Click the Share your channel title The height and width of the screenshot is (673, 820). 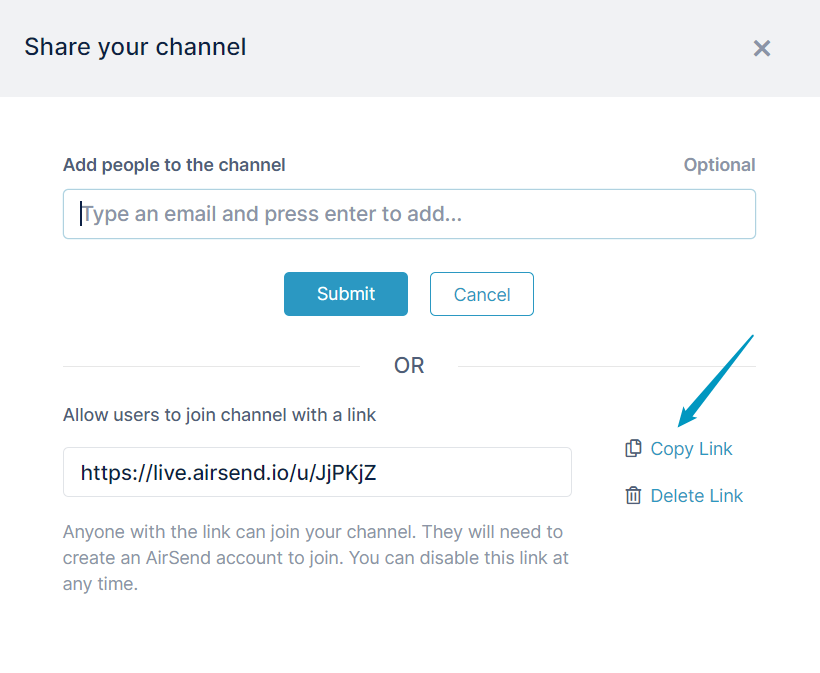coord(135,47)
